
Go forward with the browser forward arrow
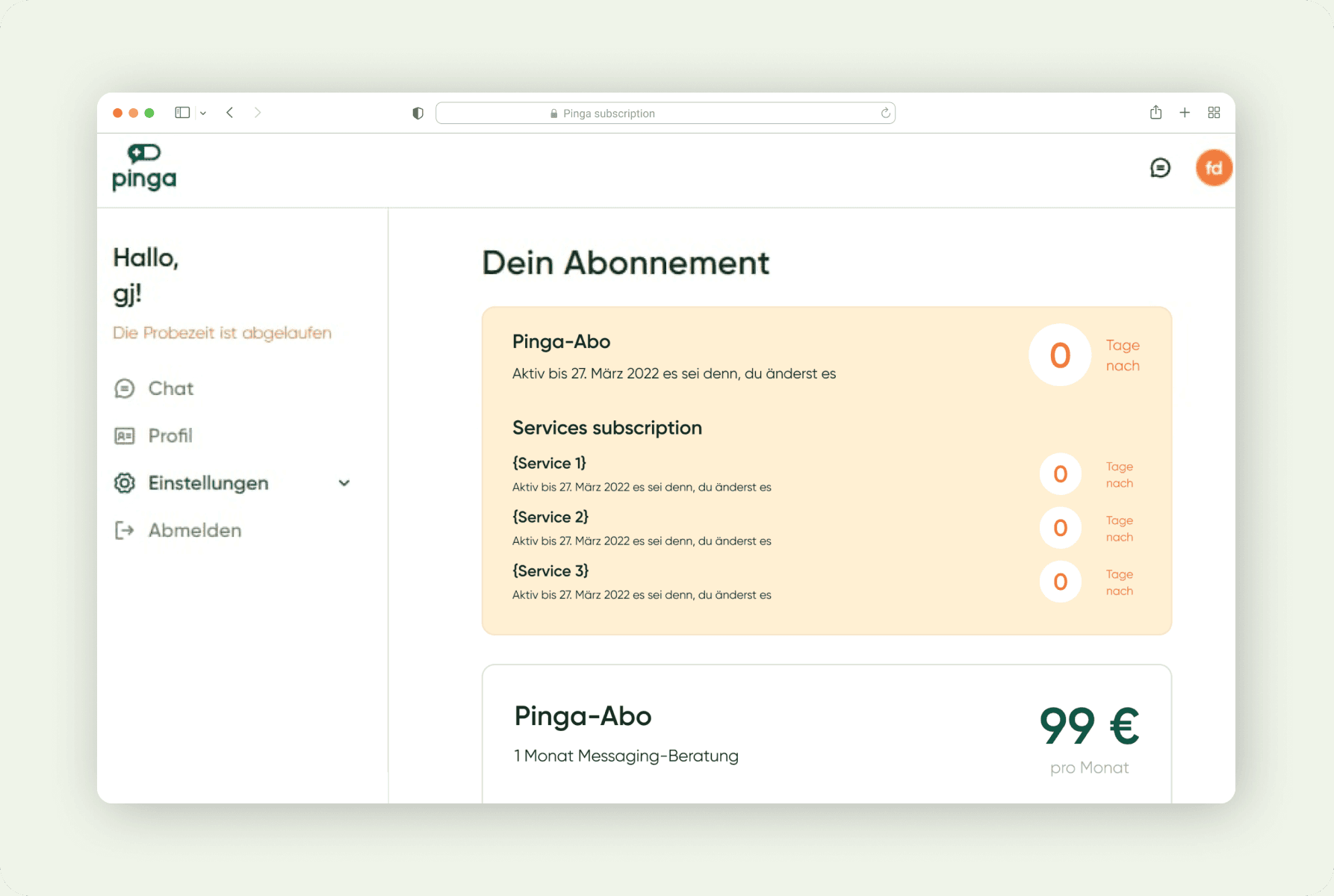coord(258,113)
